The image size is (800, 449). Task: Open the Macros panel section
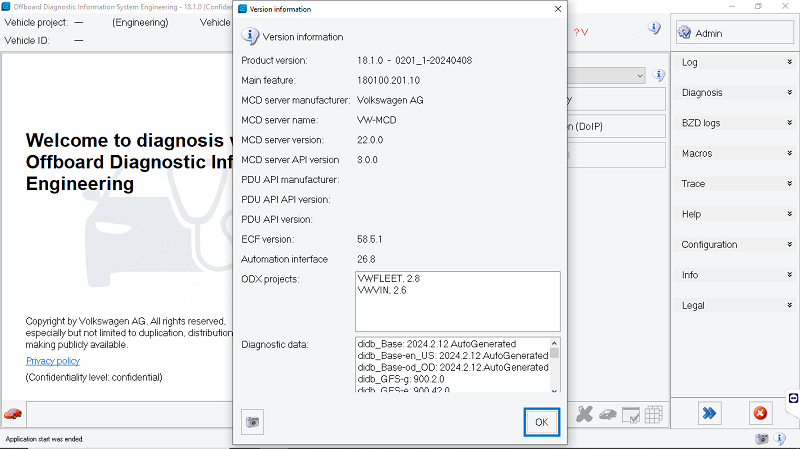[735, 153]
